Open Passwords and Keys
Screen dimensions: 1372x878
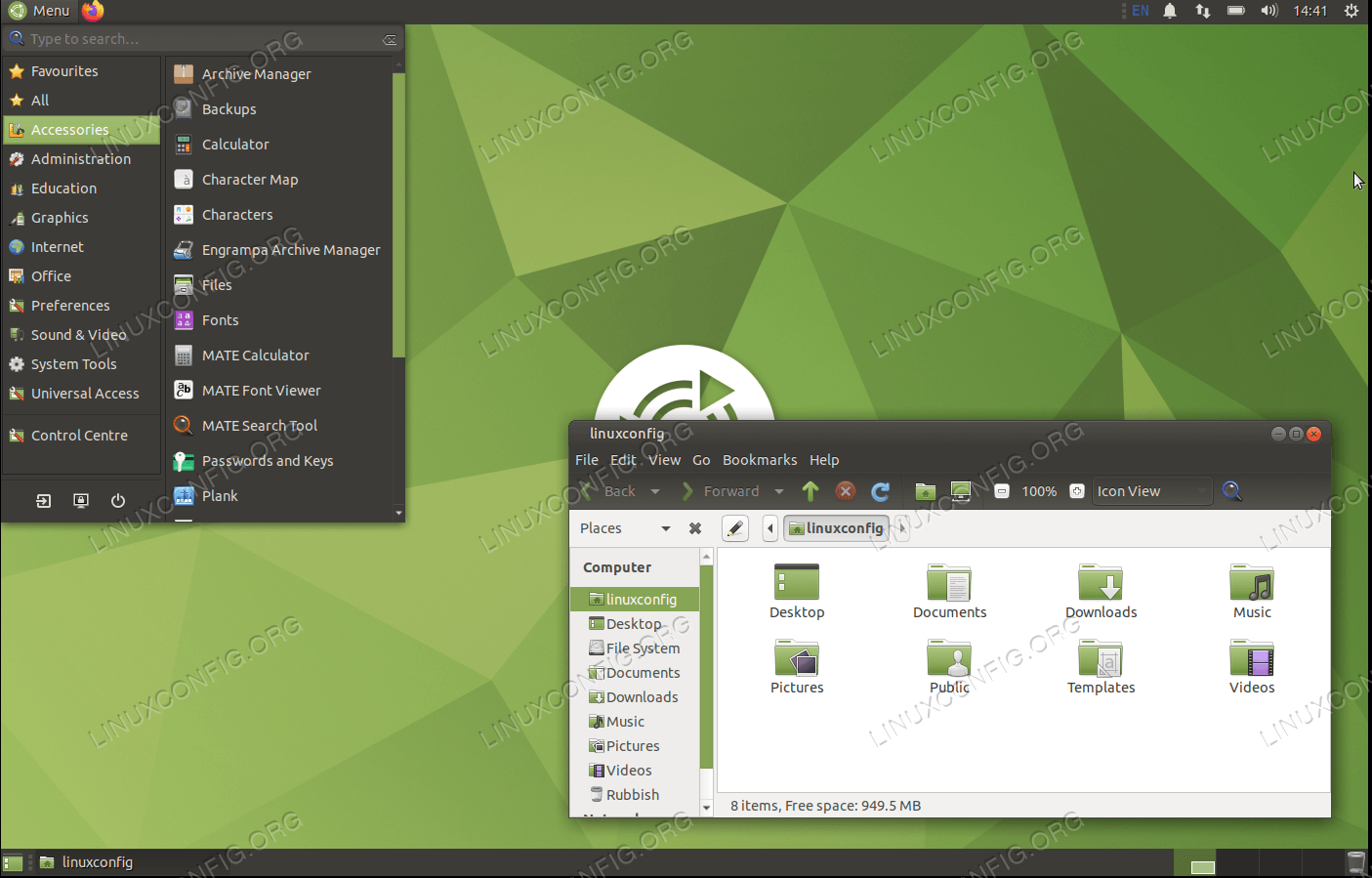(277, 461)
